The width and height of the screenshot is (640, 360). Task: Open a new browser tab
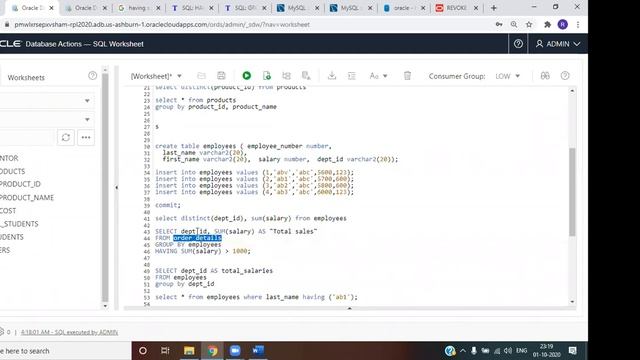coord(494,8)
